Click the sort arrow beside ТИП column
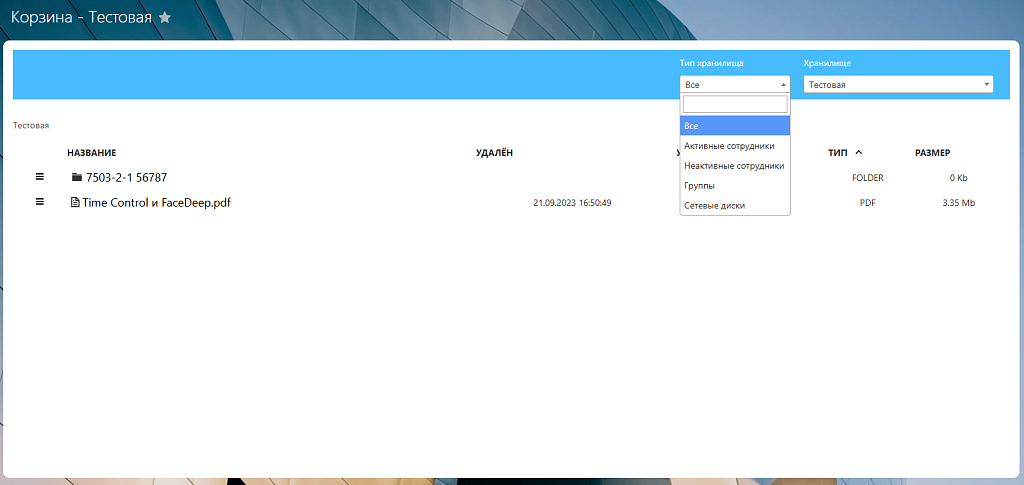The height and width of the screenshot is (485, 1024). point(859,152)
